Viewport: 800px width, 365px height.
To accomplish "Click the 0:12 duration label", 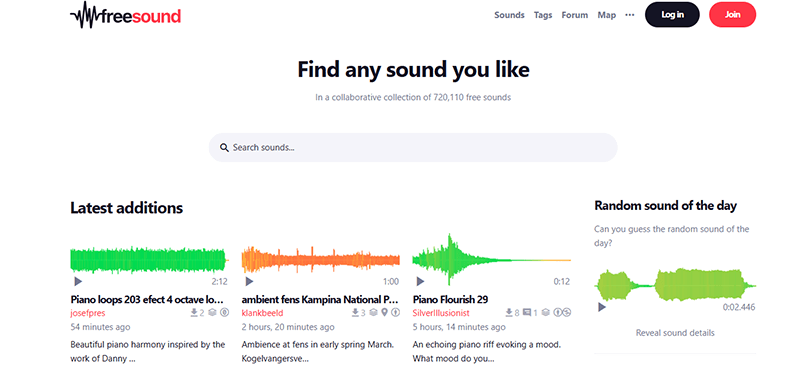I will [562, 282].
